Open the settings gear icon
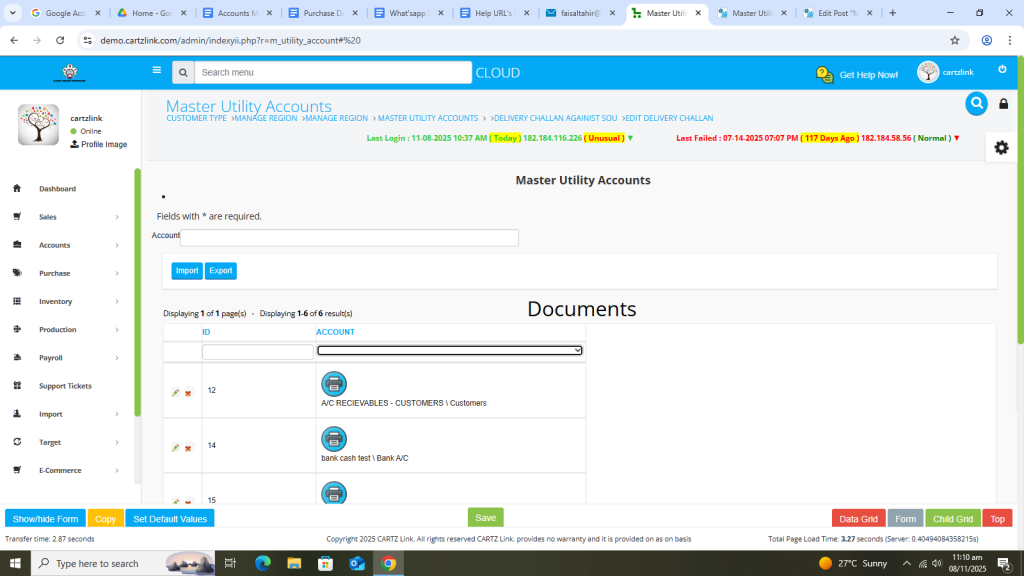Screen dimensions: 1024x576 pos(1001,147)
